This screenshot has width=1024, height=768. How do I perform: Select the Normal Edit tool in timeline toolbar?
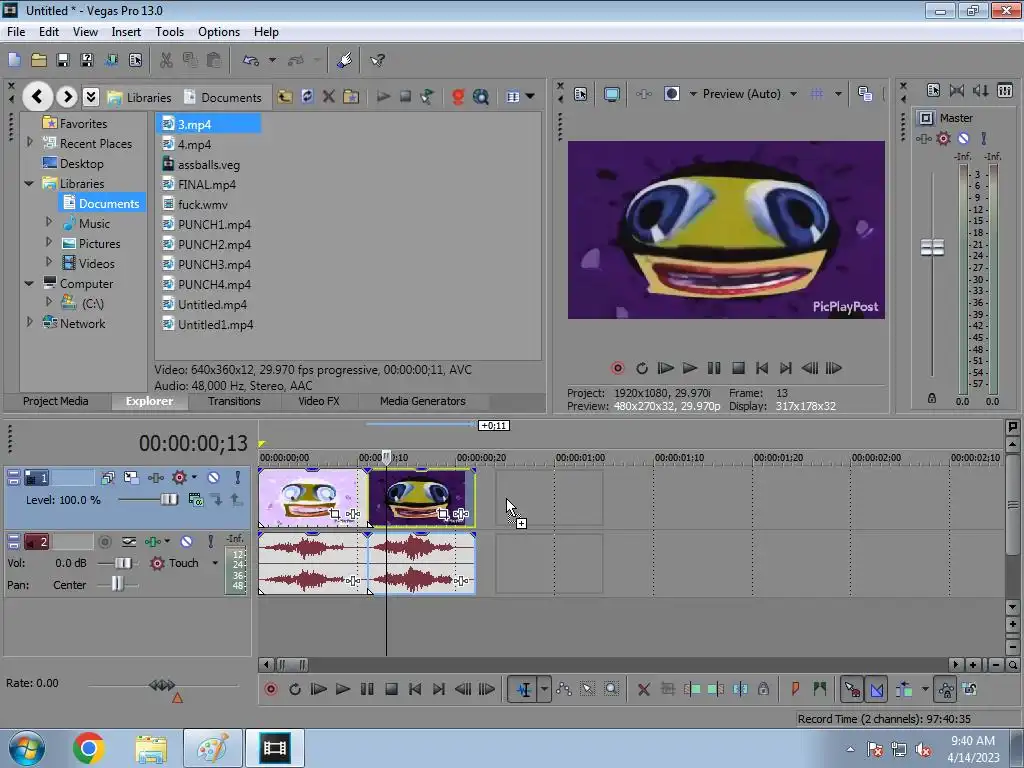pos(524,689)
